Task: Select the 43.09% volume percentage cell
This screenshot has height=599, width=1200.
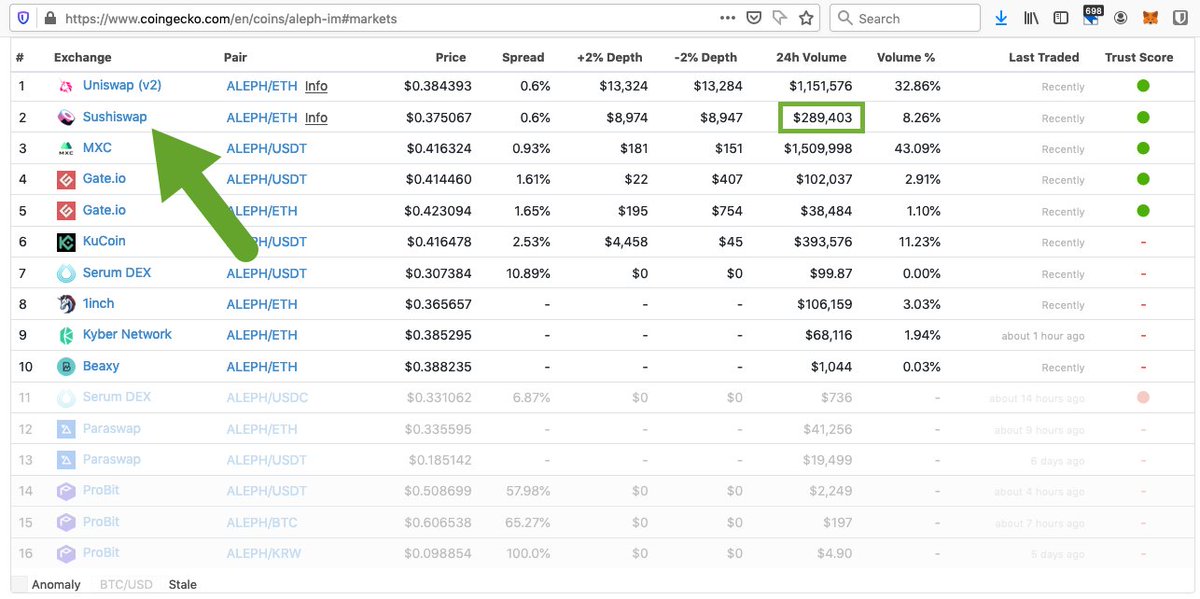Action: coord(917,148)
